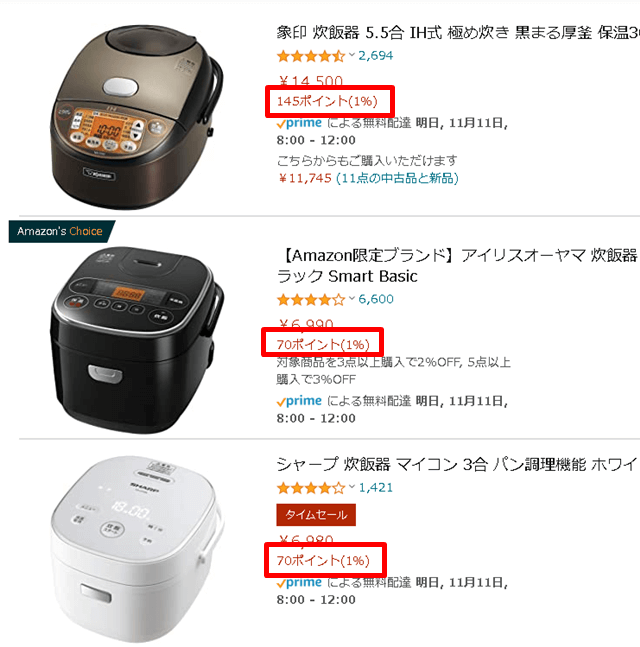
Task: Click the Amazon's Choice badge
Action: (x=61, y=231)
